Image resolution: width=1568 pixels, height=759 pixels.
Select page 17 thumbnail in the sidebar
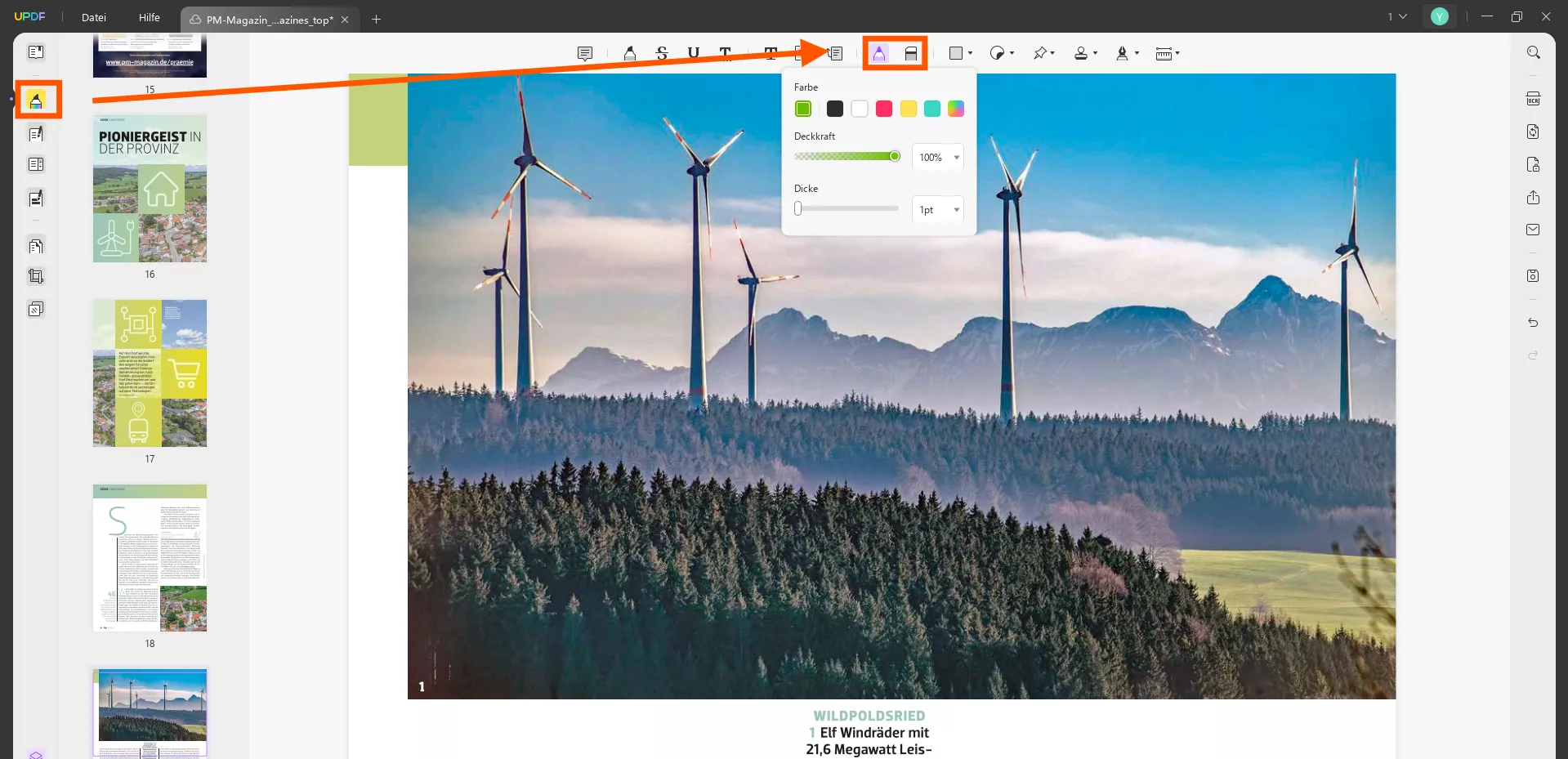pos(150,373)
